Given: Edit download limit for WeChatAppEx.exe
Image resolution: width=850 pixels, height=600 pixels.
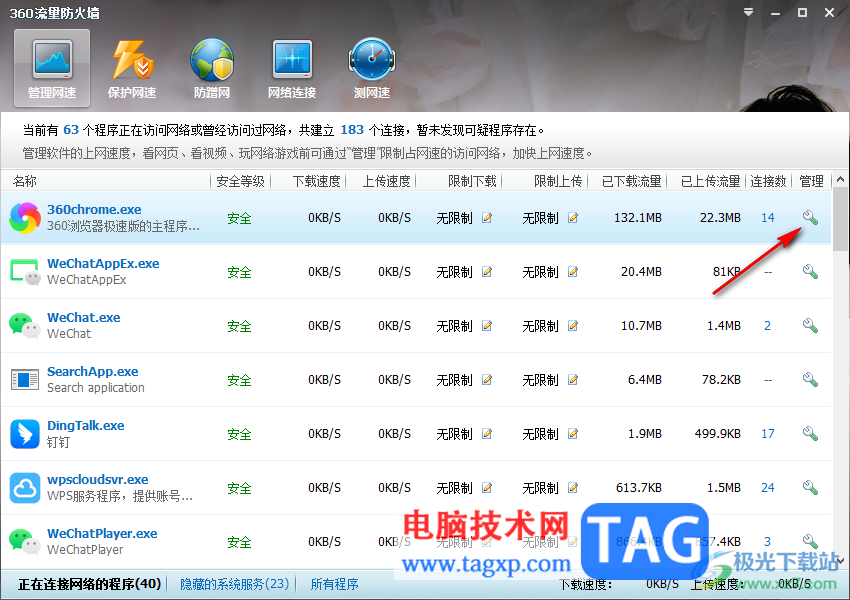Looking at the screenshot, I should (487, 272).
